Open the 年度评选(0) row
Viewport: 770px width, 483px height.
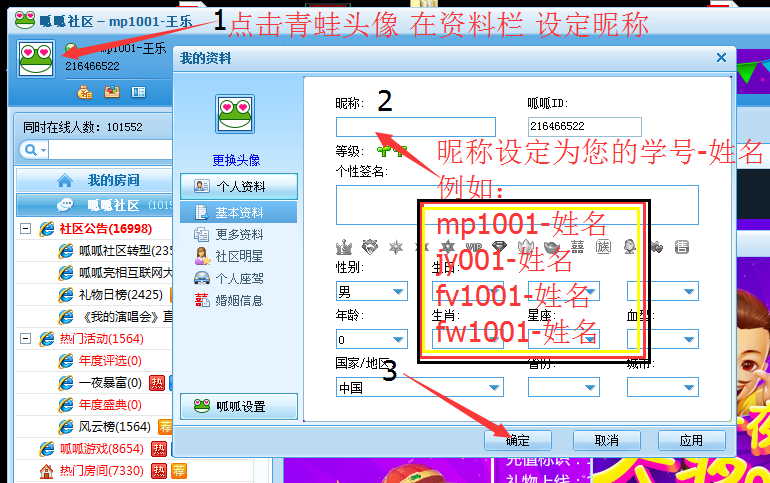point(110,361)
